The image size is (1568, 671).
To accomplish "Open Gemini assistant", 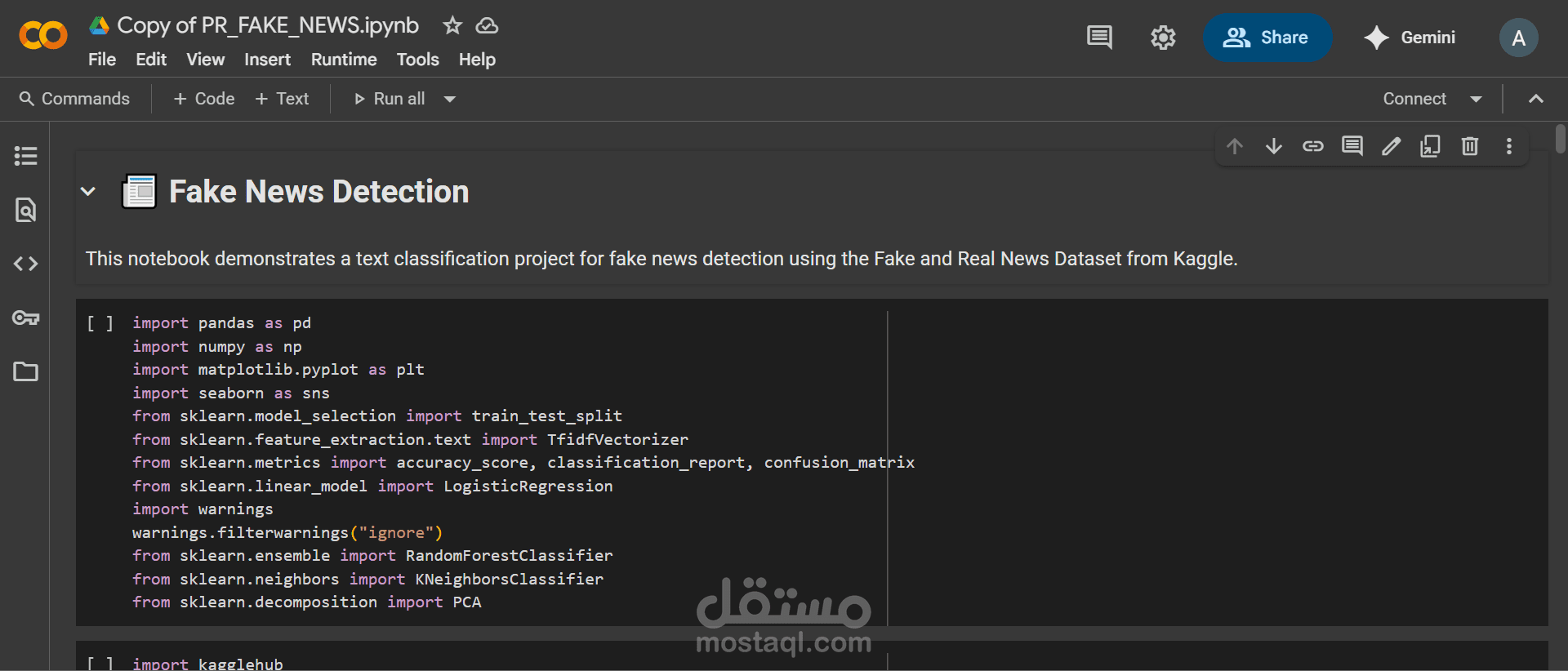I will [x=1410, y=38].
